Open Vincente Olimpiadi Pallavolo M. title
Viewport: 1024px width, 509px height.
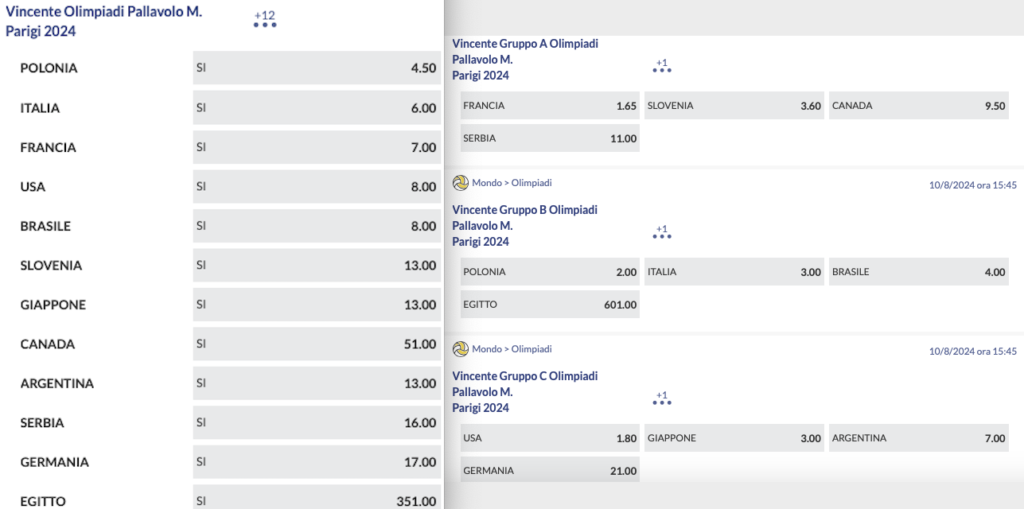[104, 22]
